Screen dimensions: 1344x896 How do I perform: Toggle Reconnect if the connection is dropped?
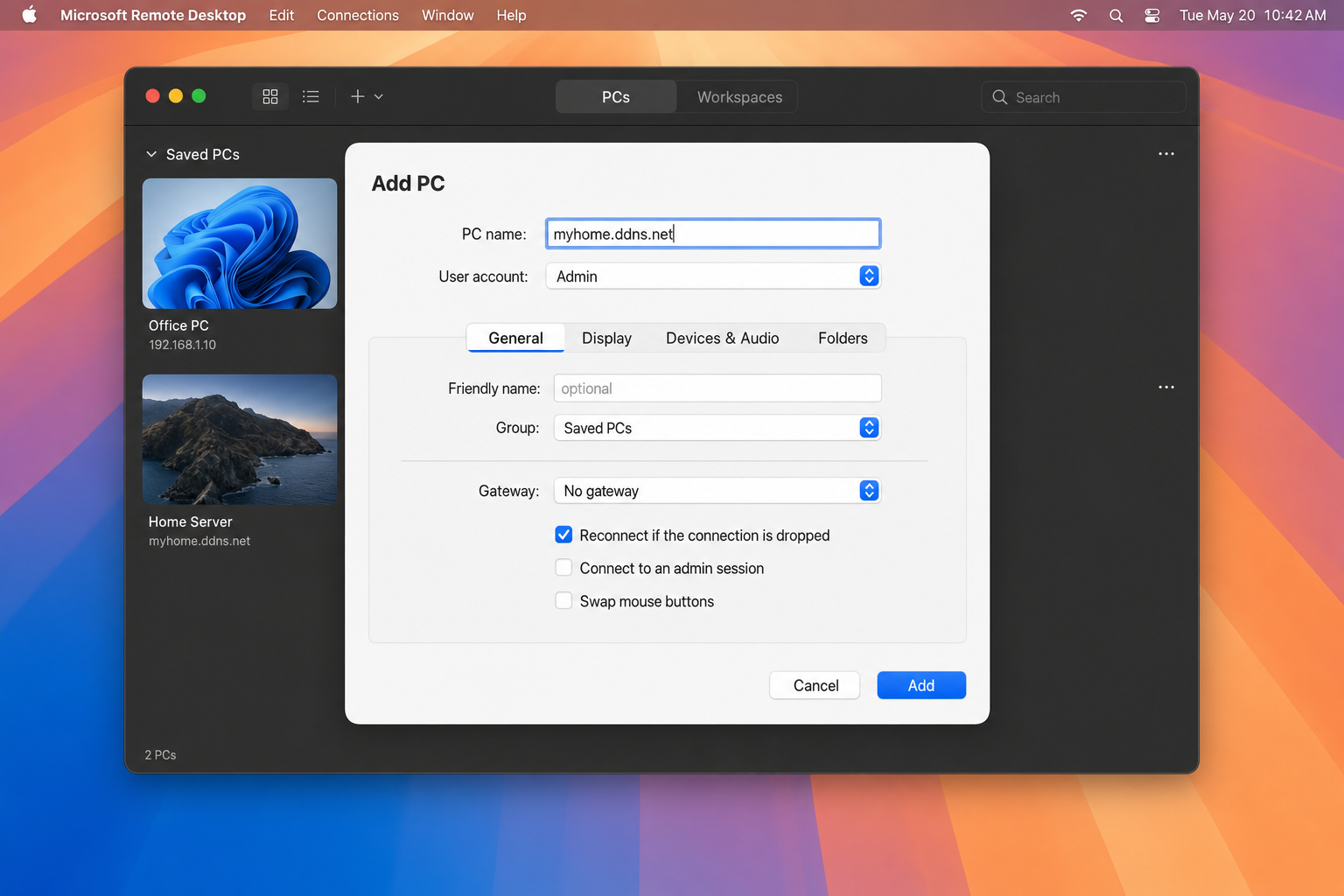(563, 535)
